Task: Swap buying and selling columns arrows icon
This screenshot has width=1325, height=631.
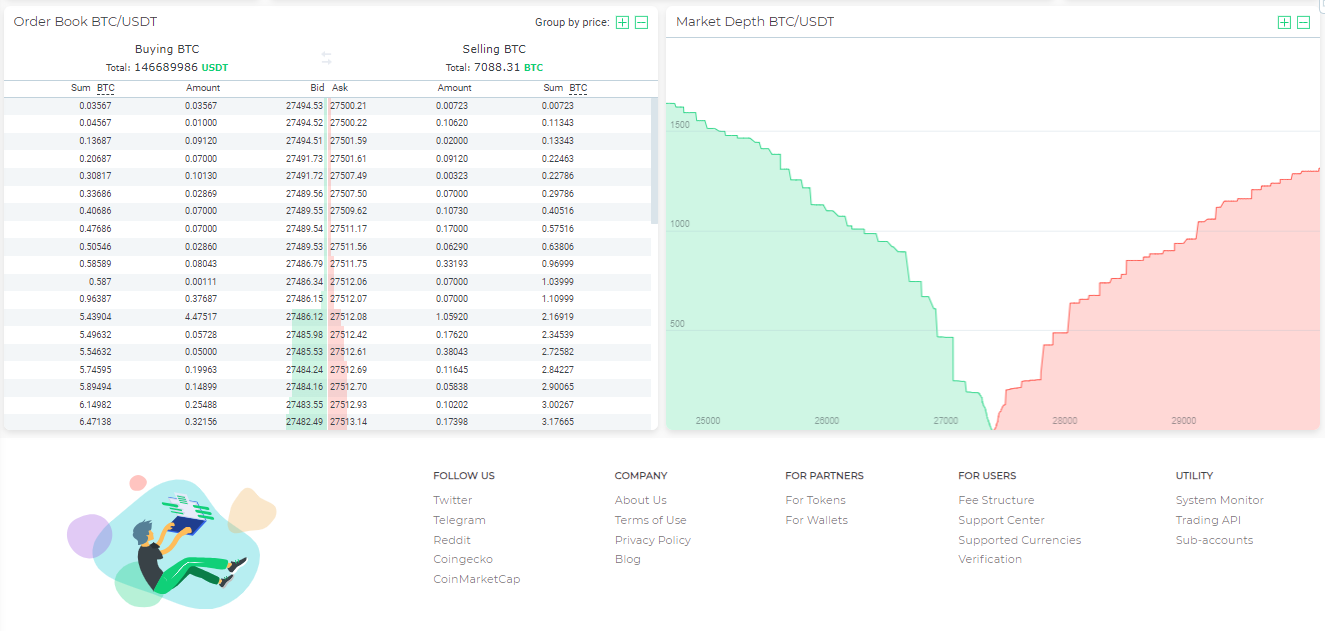Action: click(326, 58)
